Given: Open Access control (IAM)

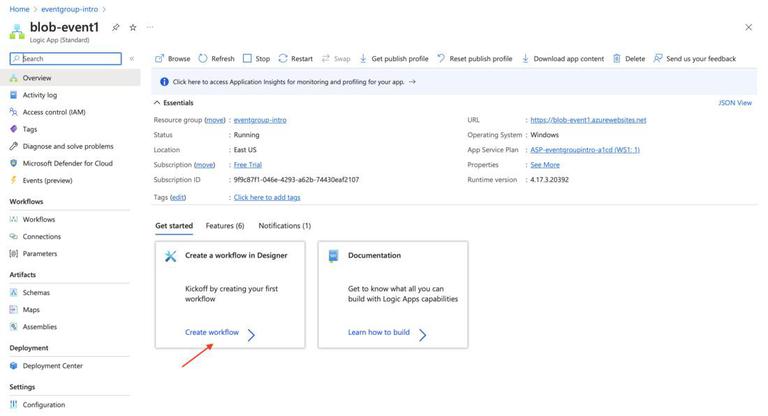Looking at the screenshot, I should tap(54, 112).
